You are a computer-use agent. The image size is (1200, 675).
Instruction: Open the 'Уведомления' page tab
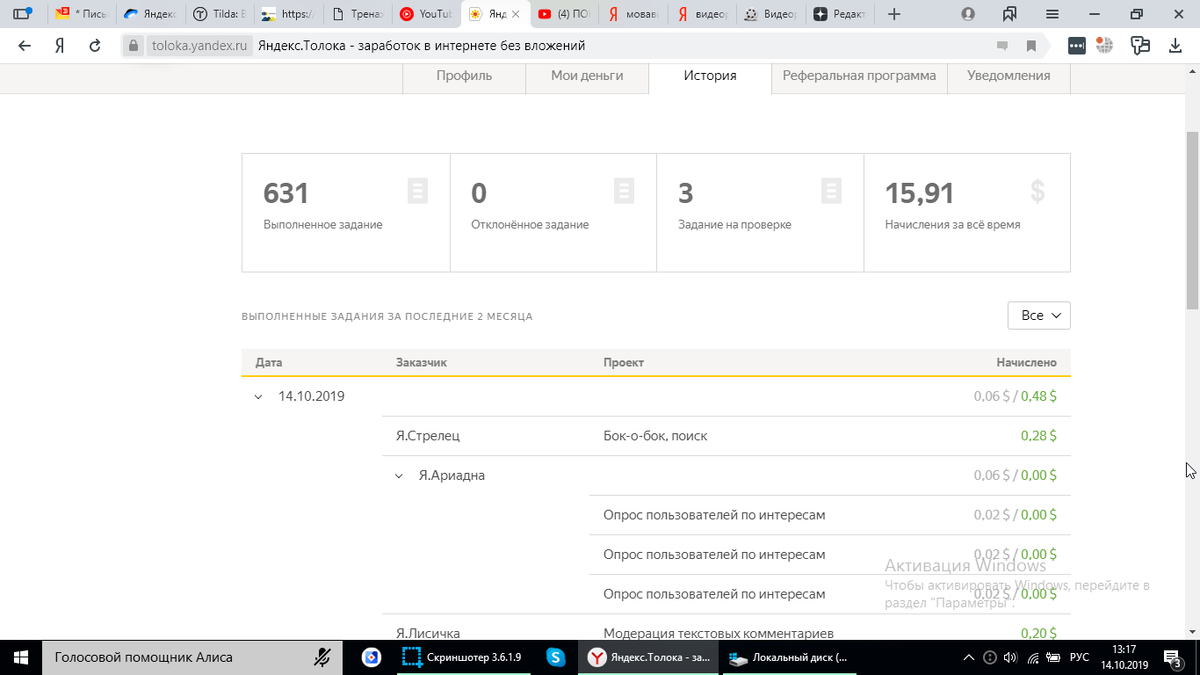coord(1008,76)
